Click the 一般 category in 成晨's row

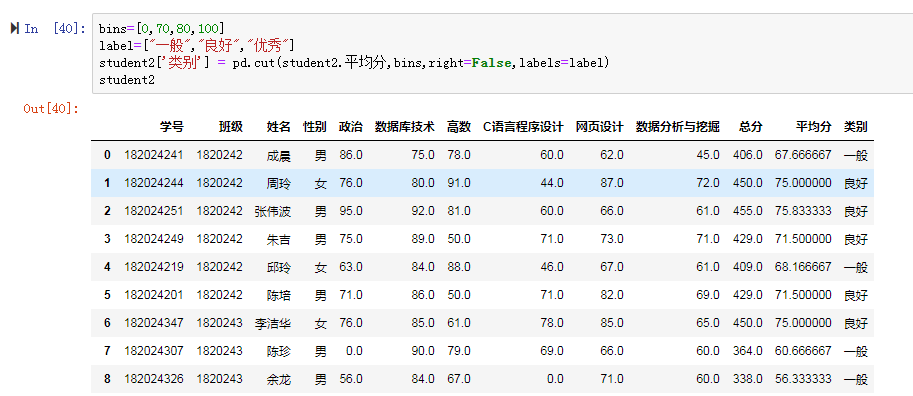[856, 155]
